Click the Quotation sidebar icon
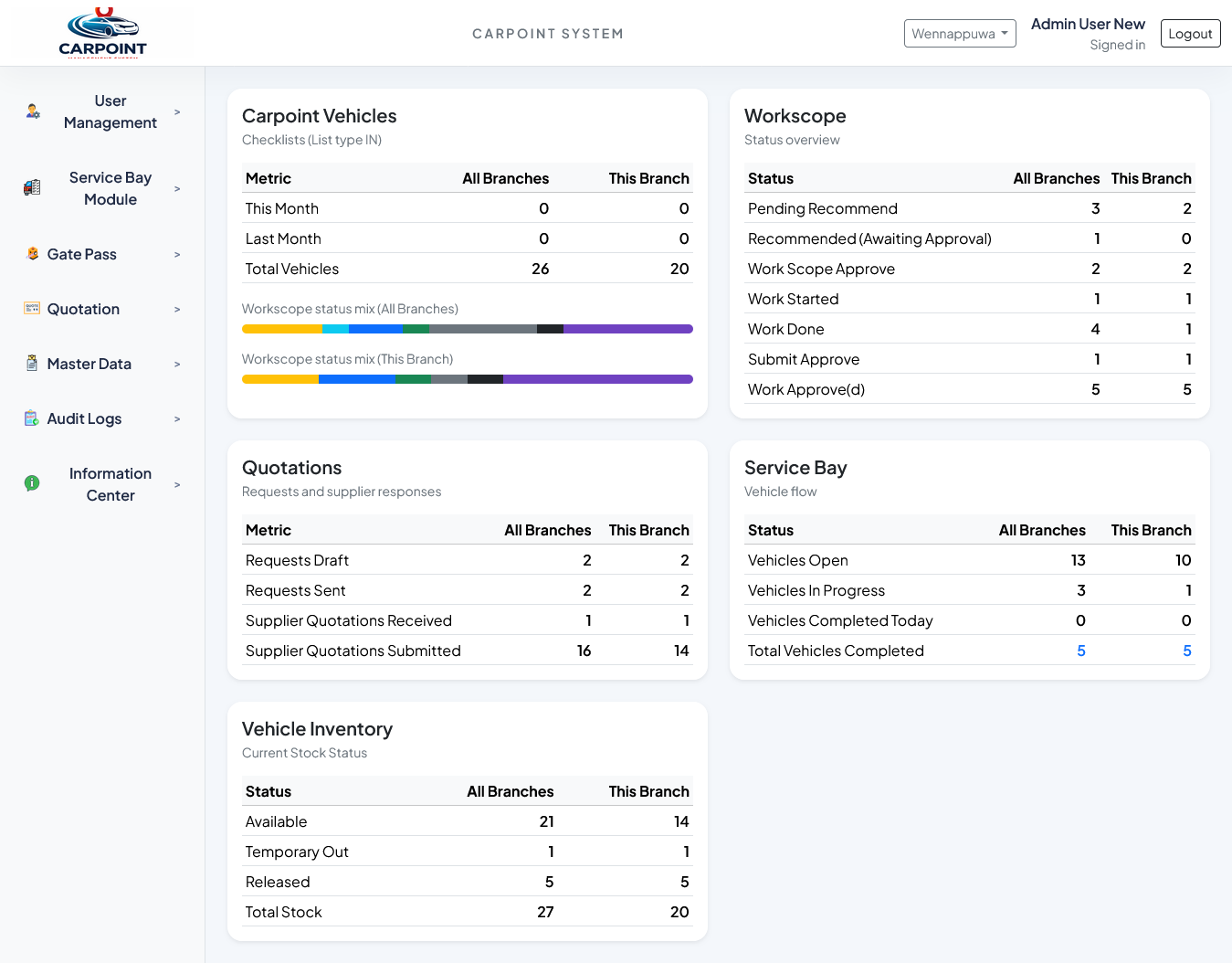 point(32,309)
